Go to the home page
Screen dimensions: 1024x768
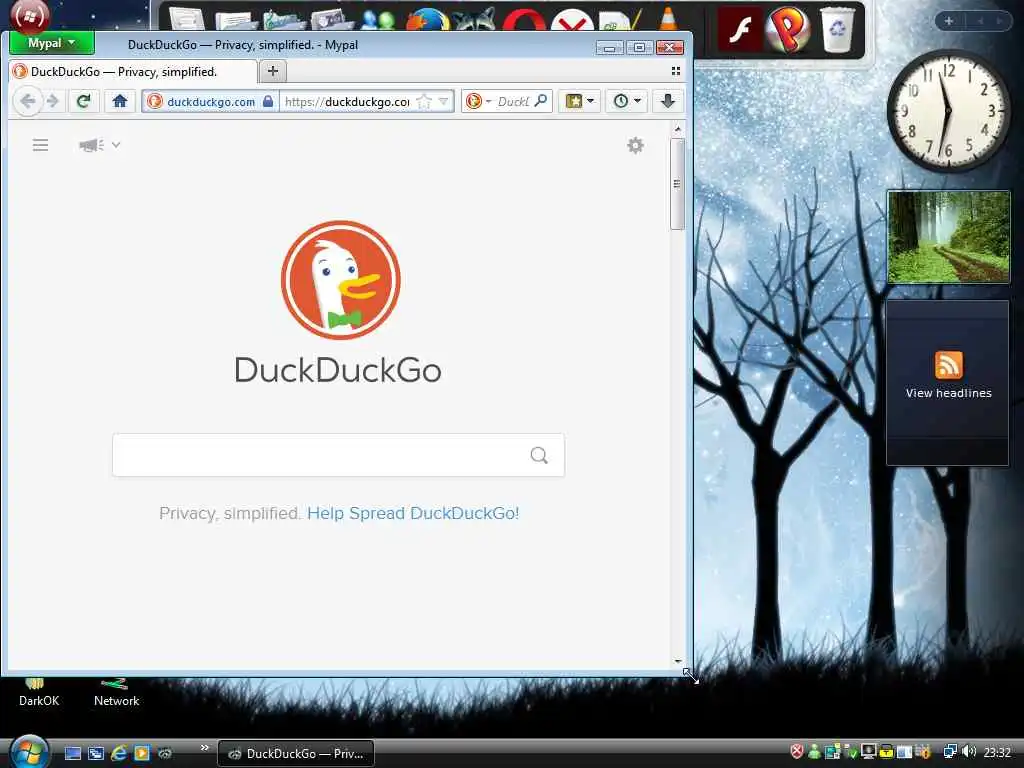click(x=120, y=101)
